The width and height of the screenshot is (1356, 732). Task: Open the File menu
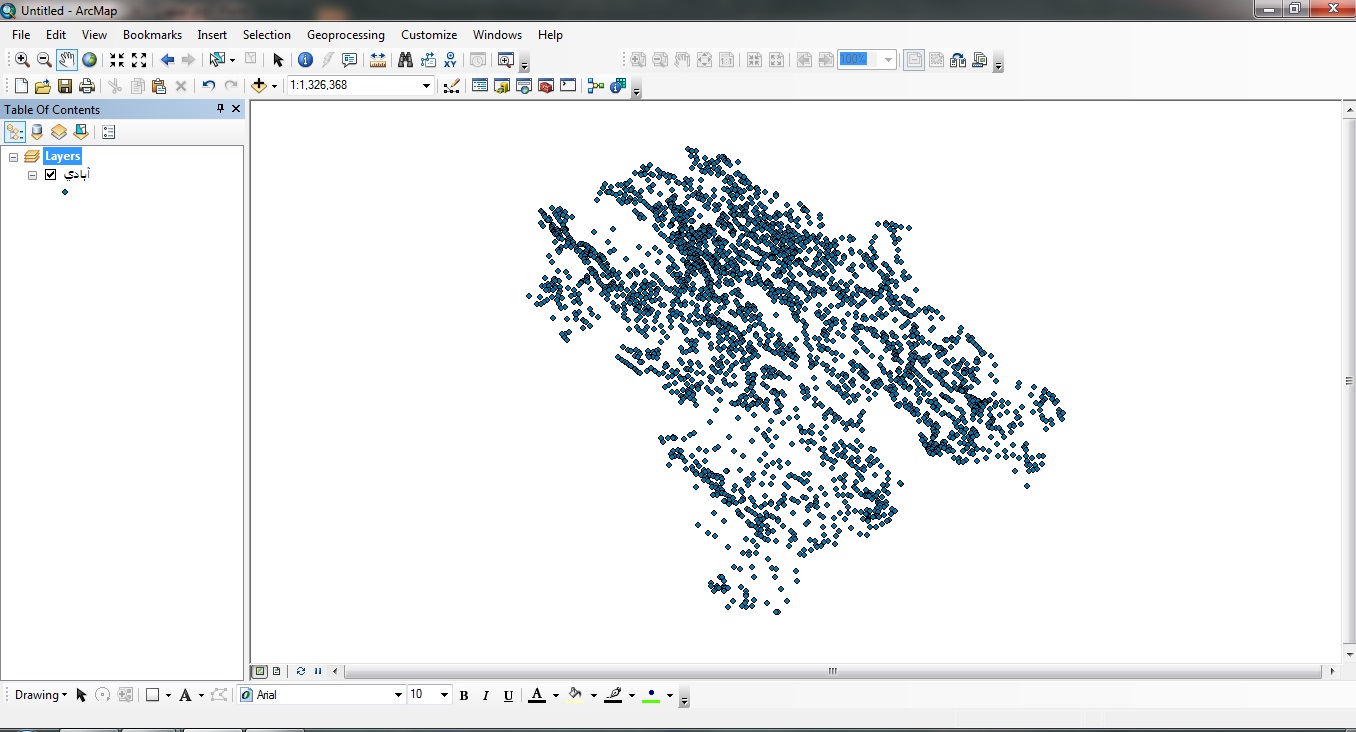(x=21, y=35)
